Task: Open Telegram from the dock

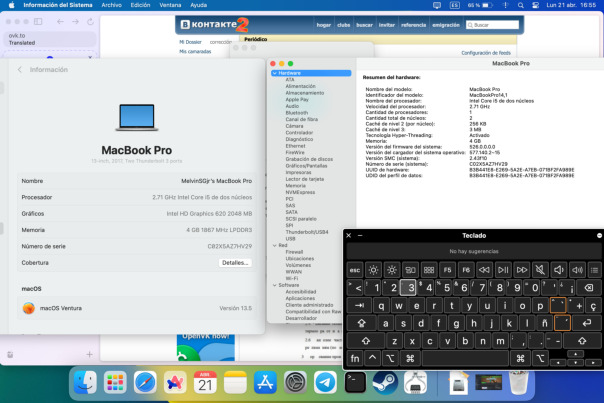Action: point(325,381)
